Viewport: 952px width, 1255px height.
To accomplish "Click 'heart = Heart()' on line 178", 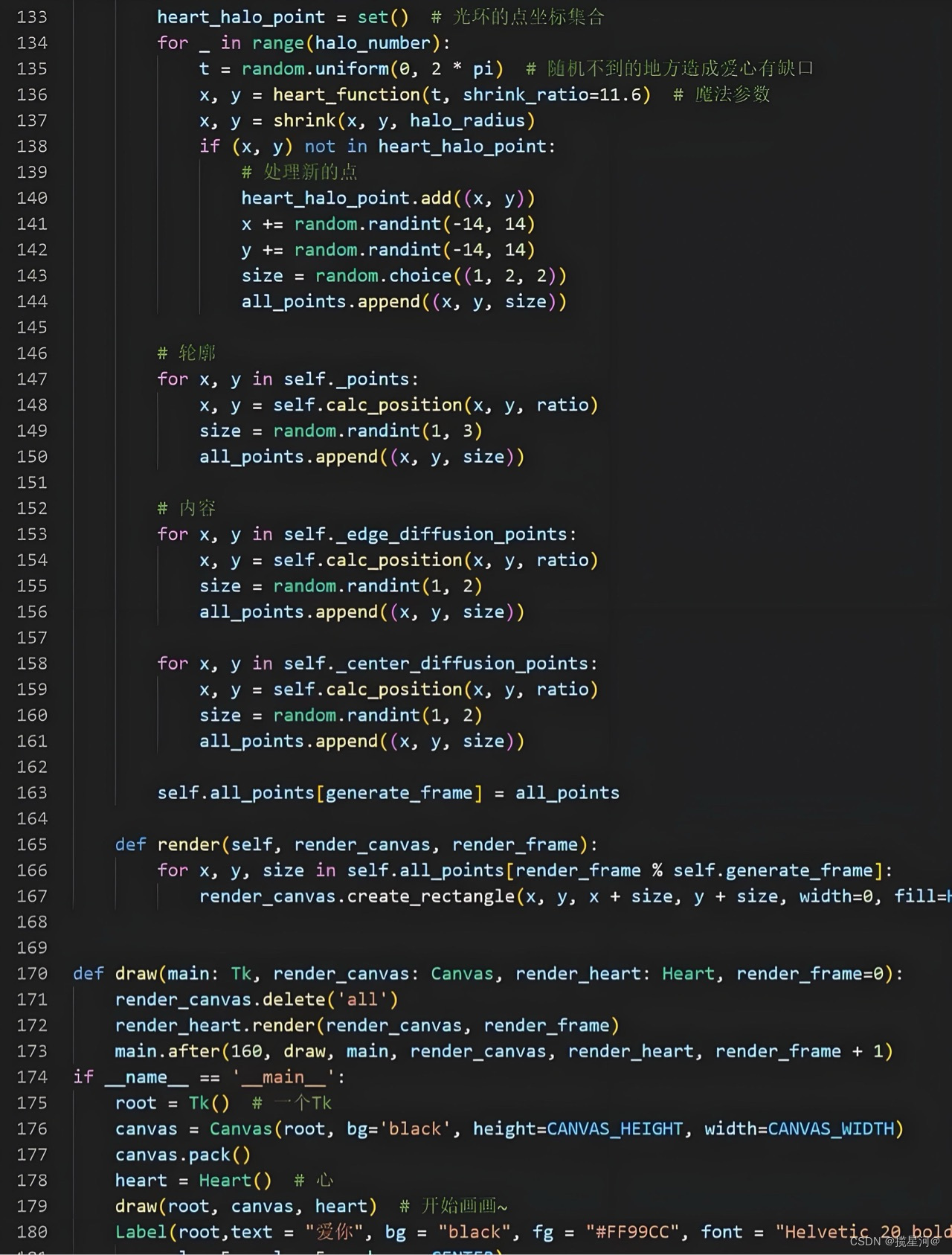I will tap(193, 1180).
